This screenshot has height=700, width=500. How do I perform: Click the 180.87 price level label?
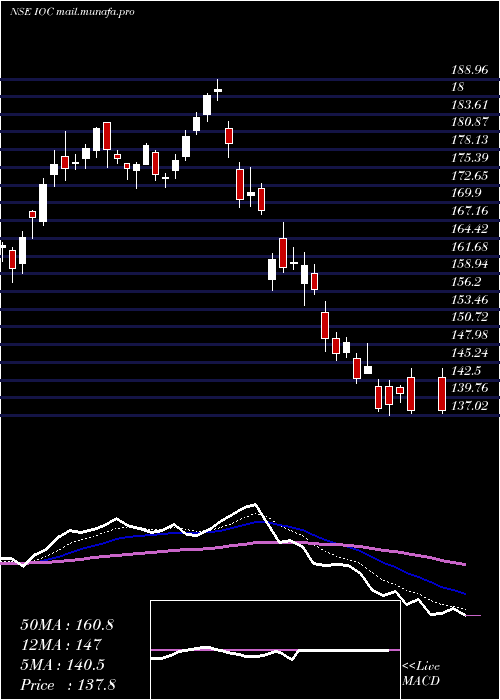pyautogui.click(x=469, y=123)
